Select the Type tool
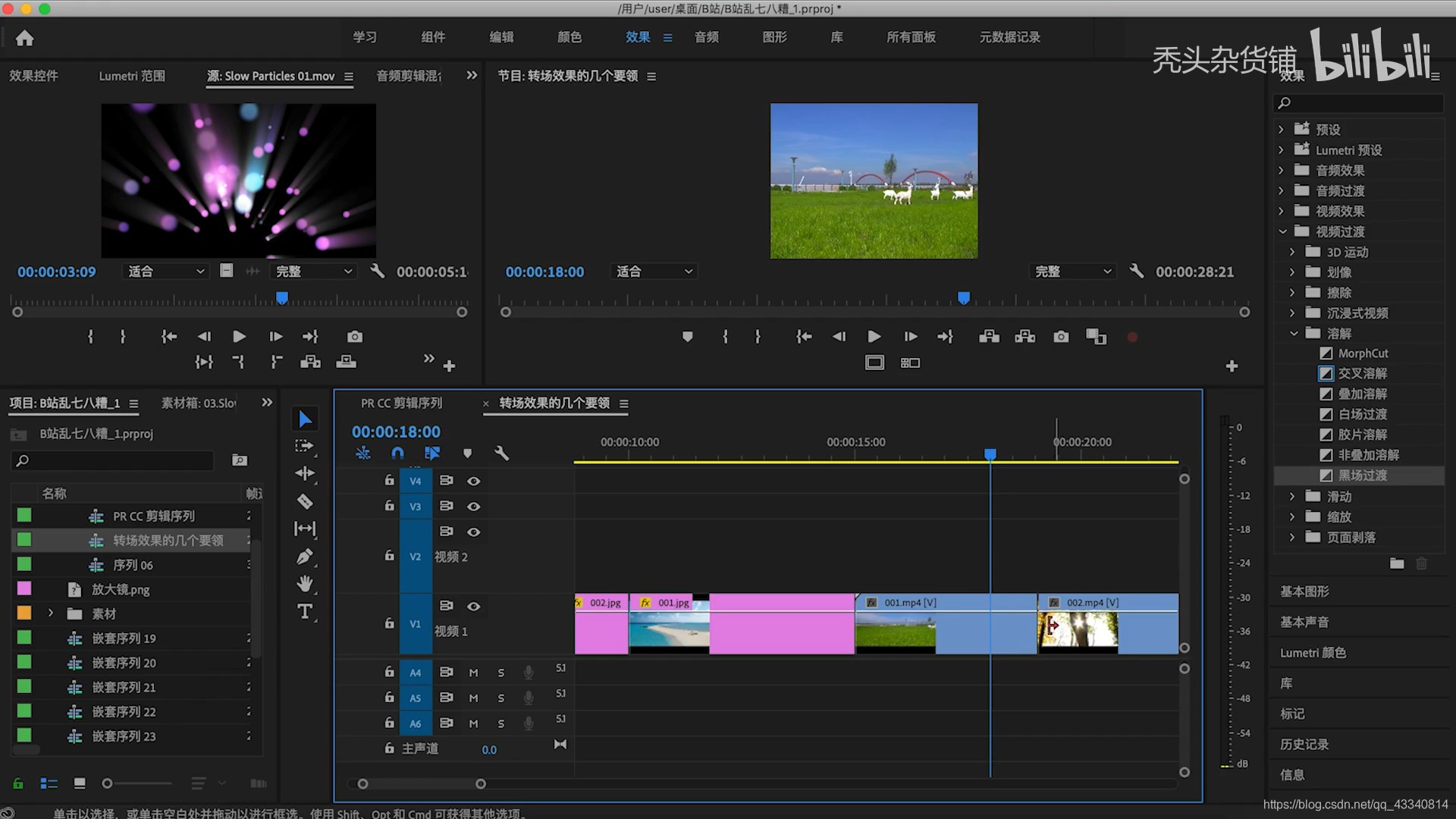1456x819 pixels. click(305, 611)
